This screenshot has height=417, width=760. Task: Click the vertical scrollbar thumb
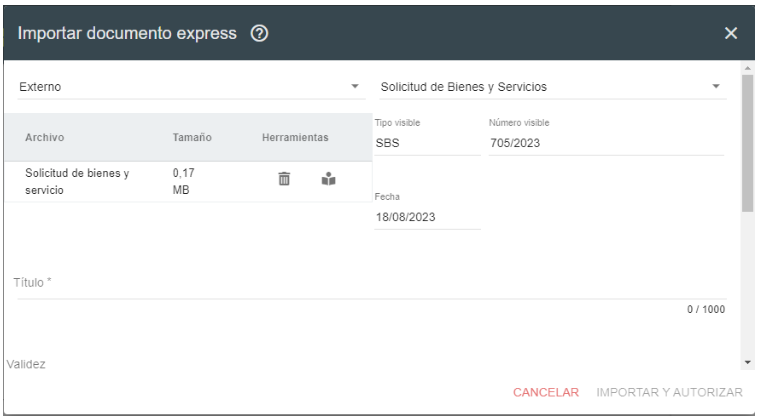point(747,140)
